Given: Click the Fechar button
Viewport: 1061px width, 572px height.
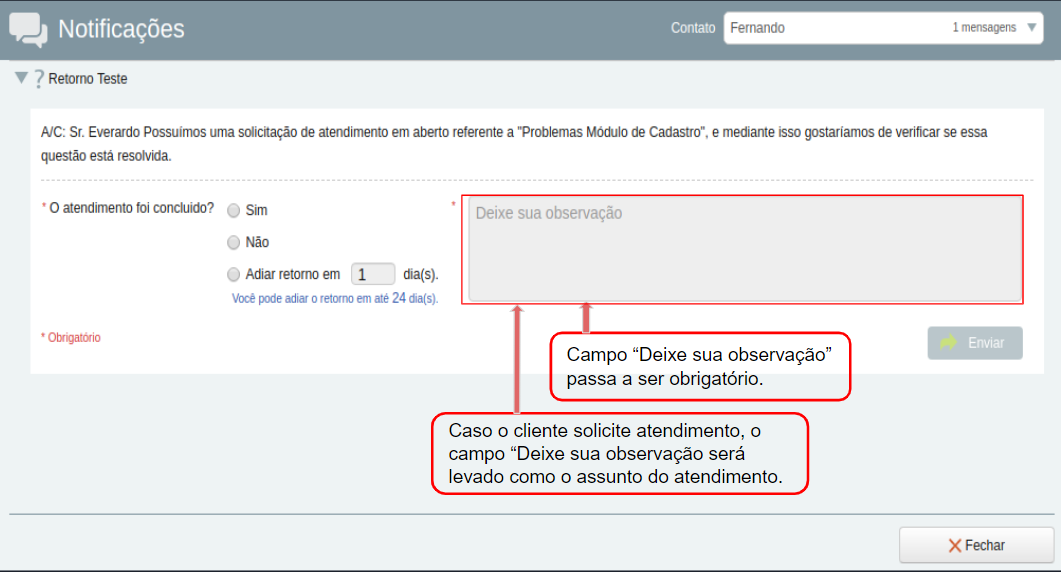Looking at the screenshot, I should (x=976, y=545).
